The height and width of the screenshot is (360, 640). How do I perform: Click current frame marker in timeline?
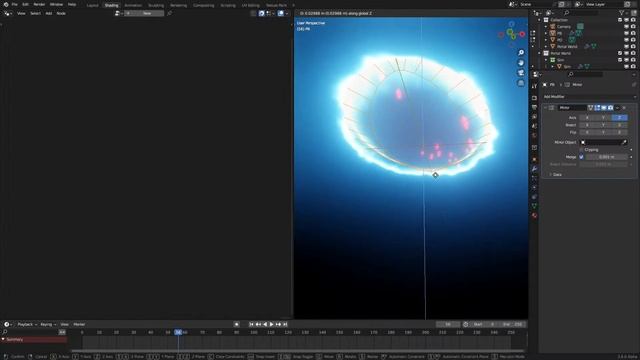178,333
